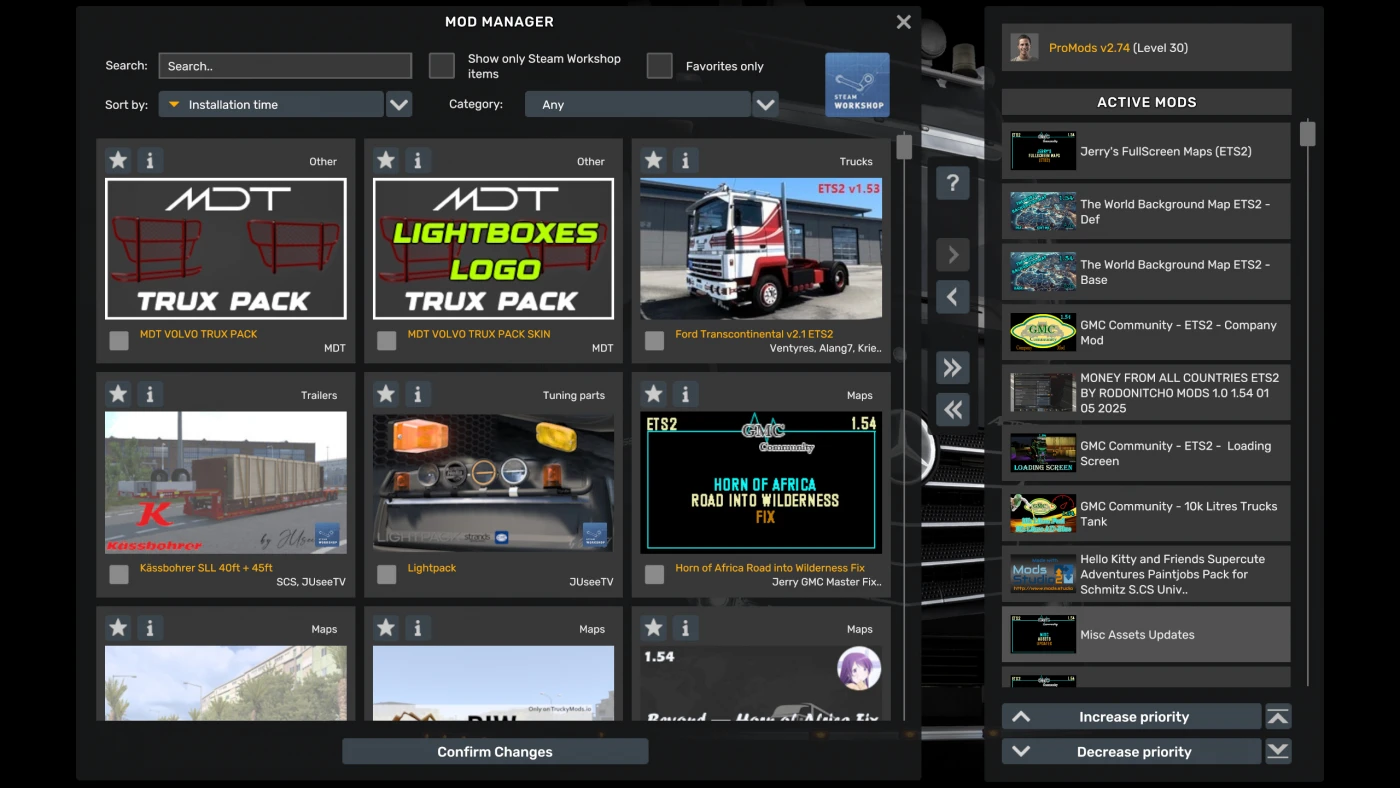This screenshot has height=788, width=1400.
Task: Open the Installation time sort dropdown
Action: (x=270, y=104)
